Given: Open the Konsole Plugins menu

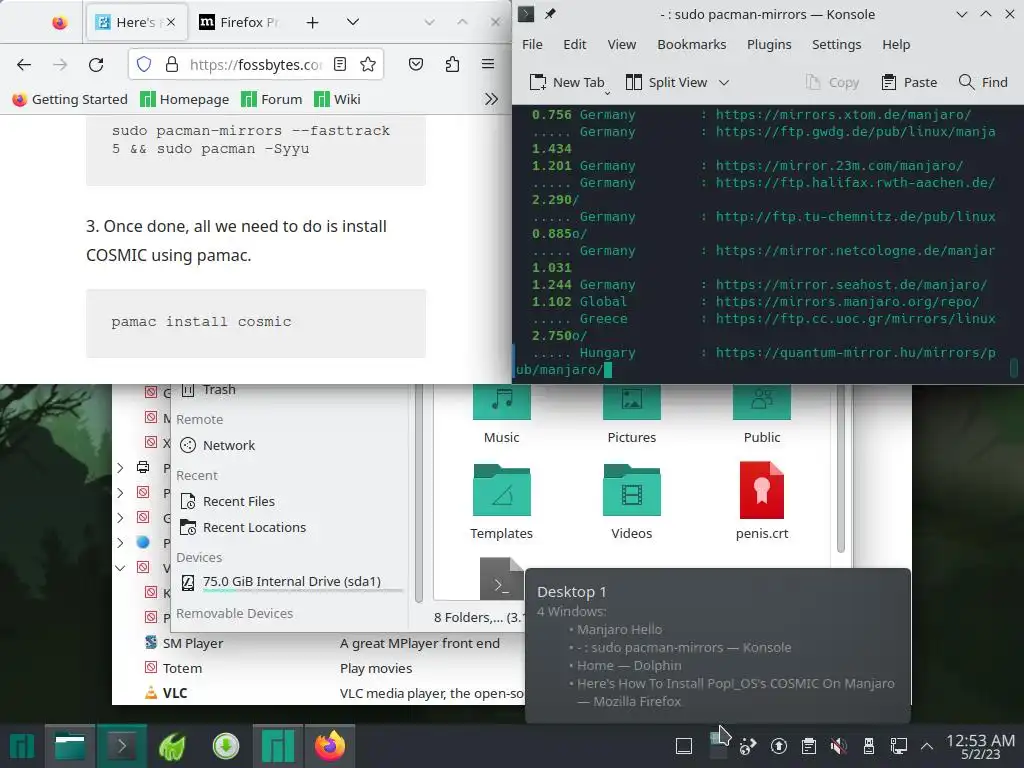Looking at the screenshot, I should pyautogui.click(x=769, y=44).
